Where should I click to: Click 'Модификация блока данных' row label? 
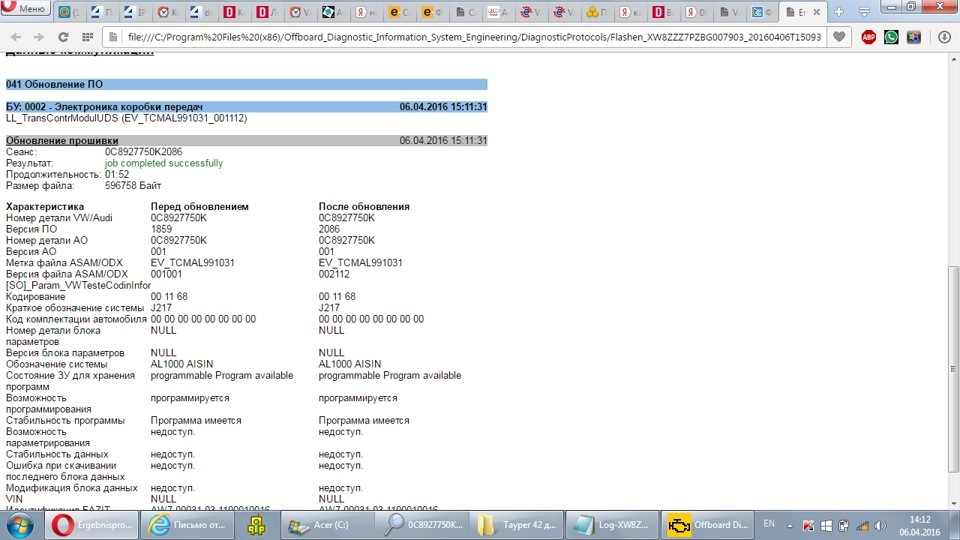point(72,488)
